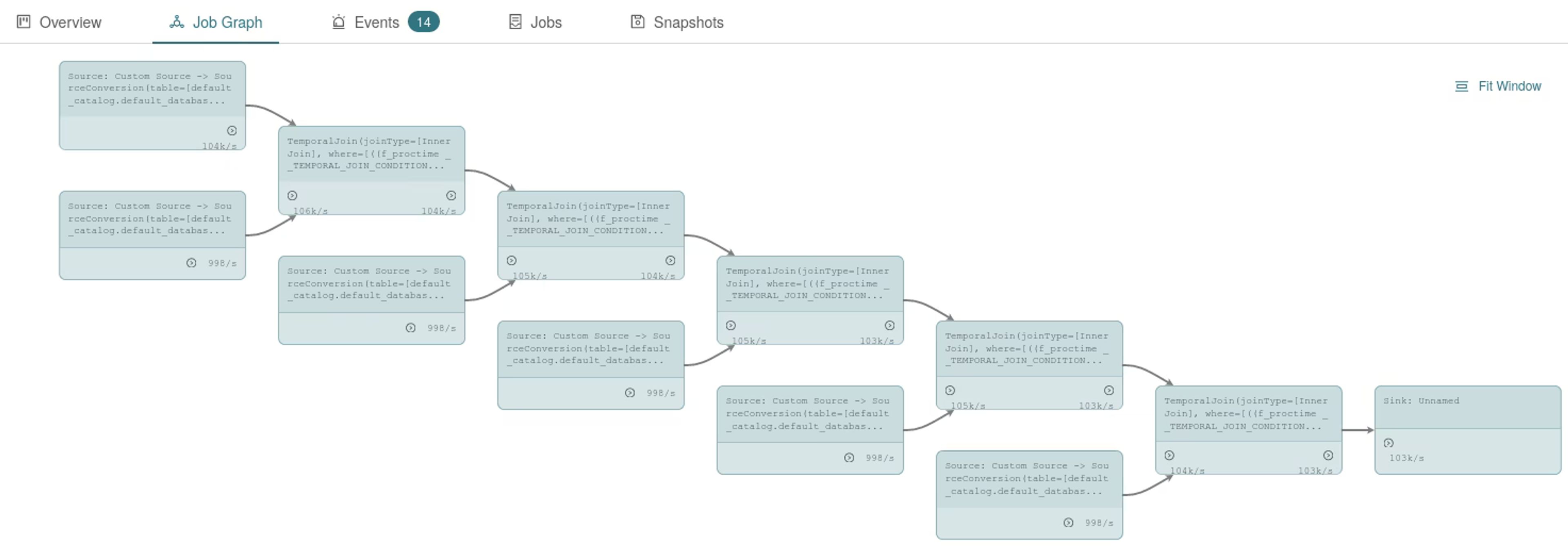Click the Jobs tab icon
This screenshot has height=547, width=1568.
coord(515,22)
